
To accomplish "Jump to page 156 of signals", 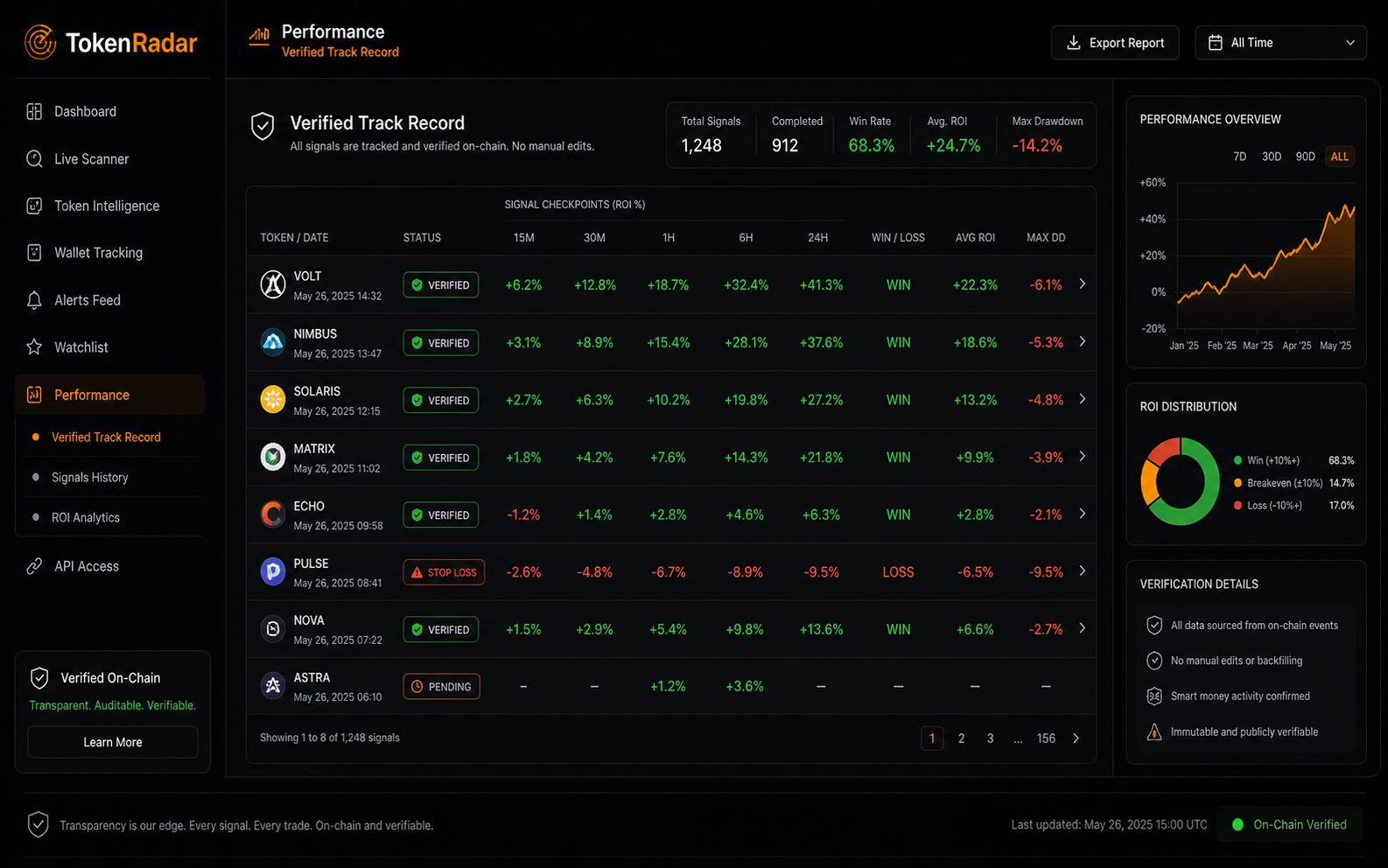I will click(1046, 738).
